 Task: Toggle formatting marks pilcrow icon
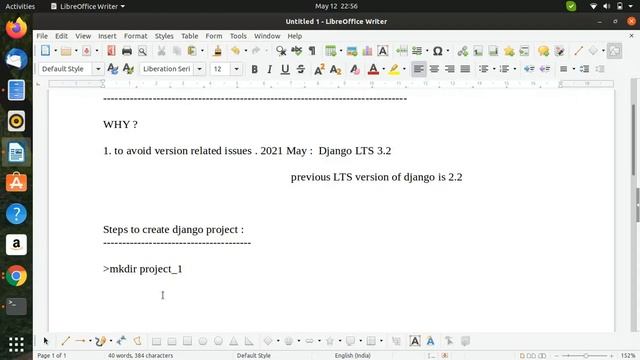coord(312,51)
